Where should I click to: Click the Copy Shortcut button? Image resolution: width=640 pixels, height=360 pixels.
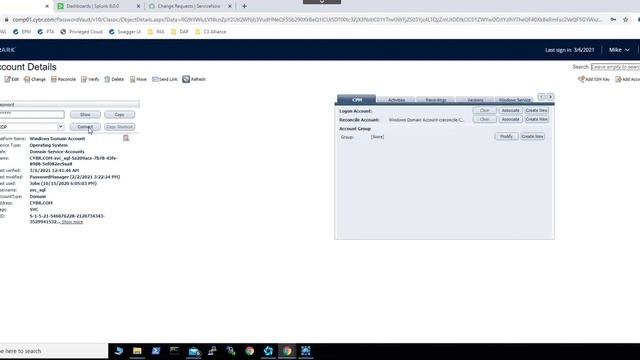120,127
